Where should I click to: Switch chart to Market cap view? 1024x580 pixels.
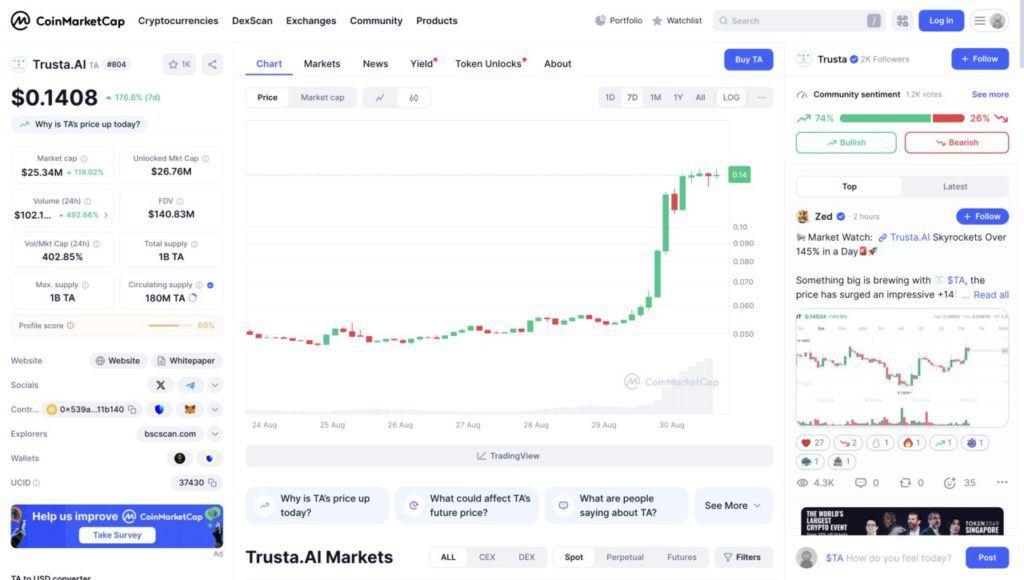click(x=322, y=98)
